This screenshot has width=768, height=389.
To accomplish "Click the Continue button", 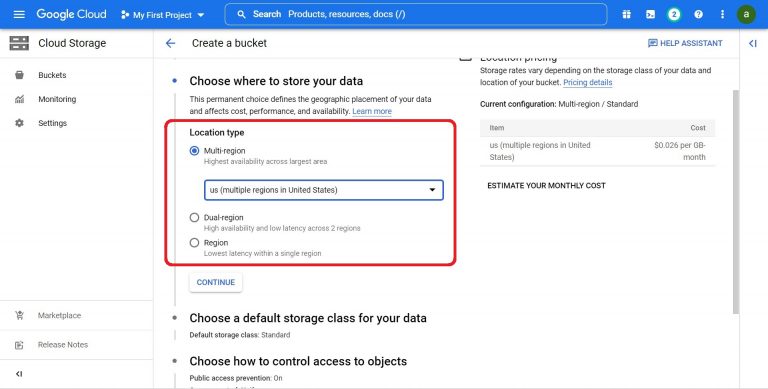I will (216, 282).
